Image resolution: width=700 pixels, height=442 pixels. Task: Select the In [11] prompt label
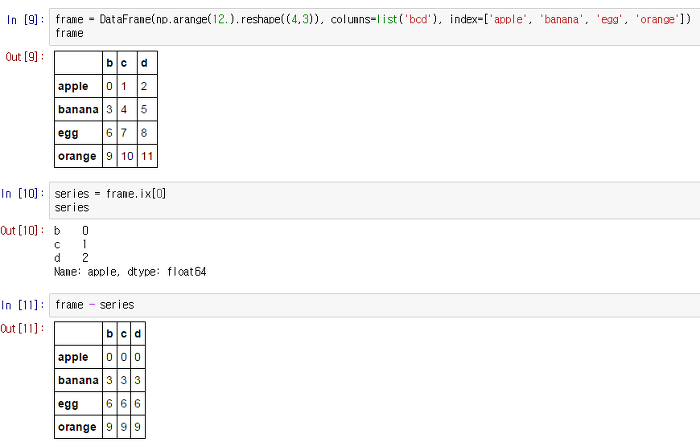coord(23,305)
